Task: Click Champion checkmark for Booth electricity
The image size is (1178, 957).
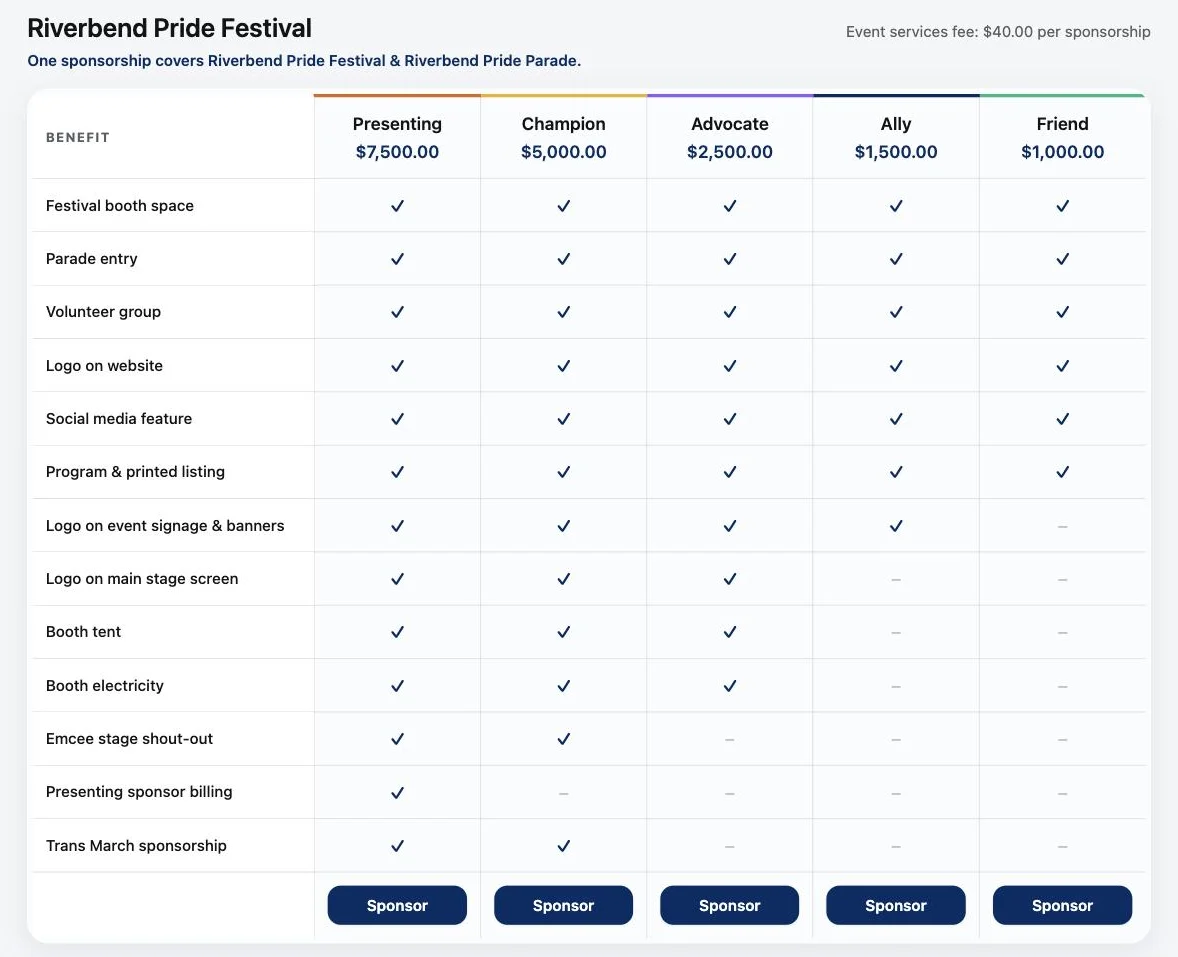Action: click(563, 686)
